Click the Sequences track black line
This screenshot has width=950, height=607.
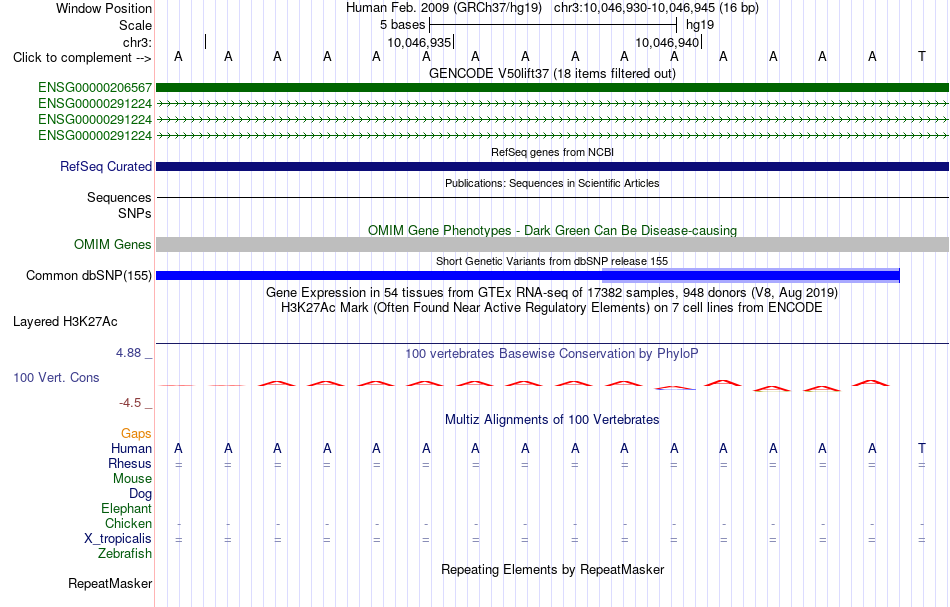552,197
